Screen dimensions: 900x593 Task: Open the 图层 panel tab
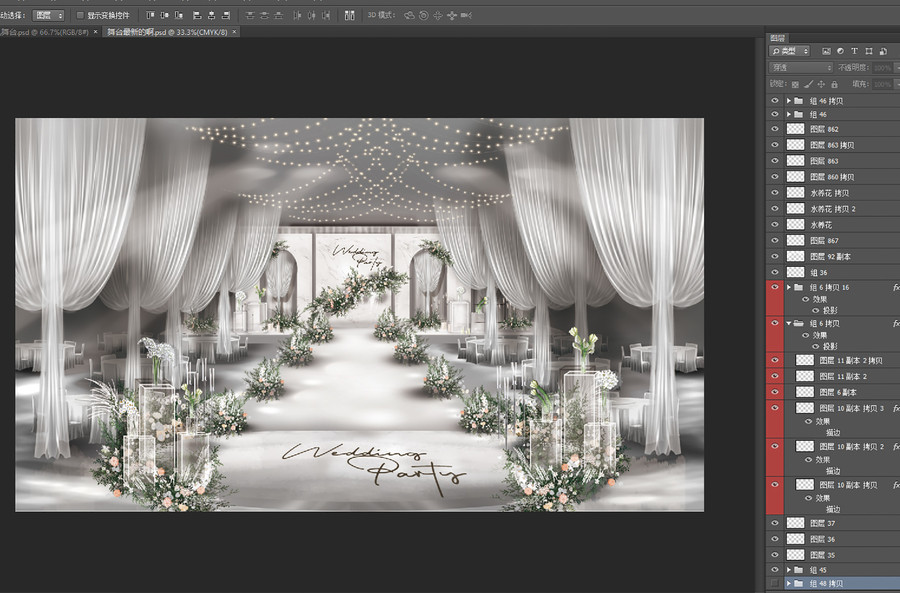[x=778, y=38]
